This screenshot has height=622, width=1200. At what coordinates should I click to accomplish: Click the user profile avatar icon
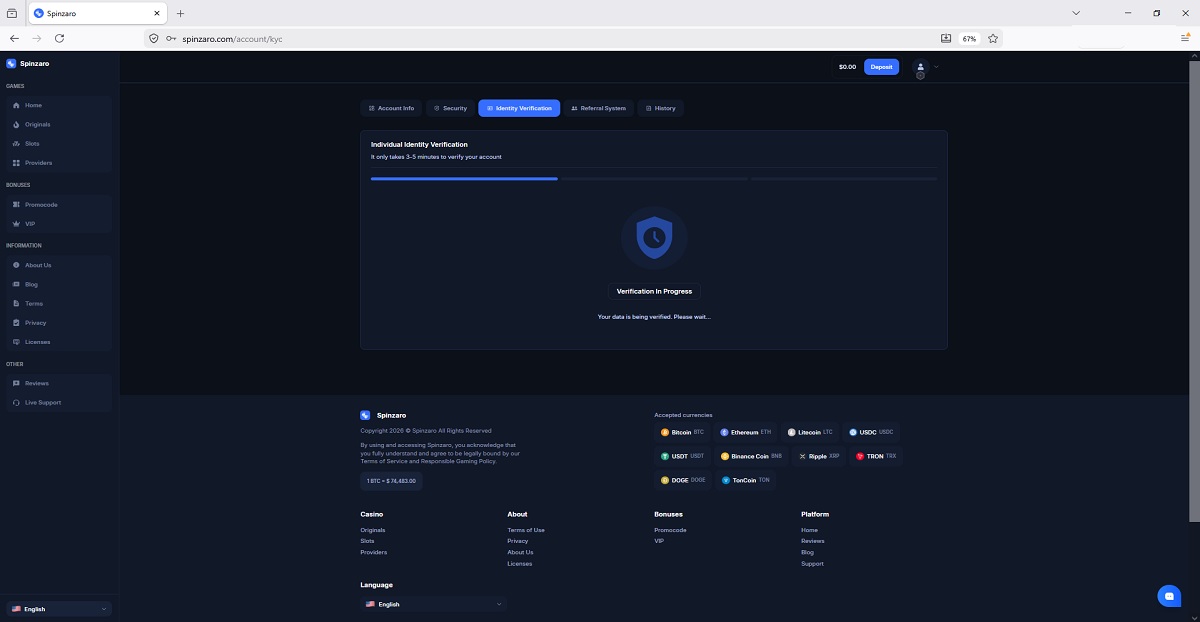[920, 67]
